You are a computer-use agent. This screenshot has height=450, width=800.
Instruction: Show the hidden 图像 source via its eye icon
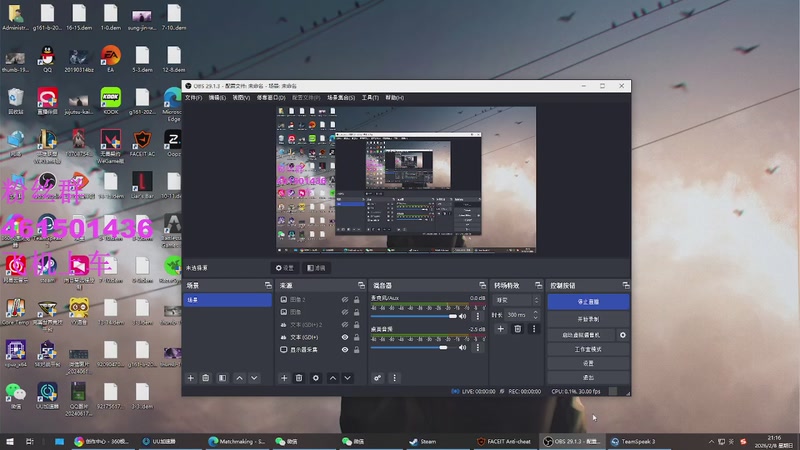(x=345, y=312)
